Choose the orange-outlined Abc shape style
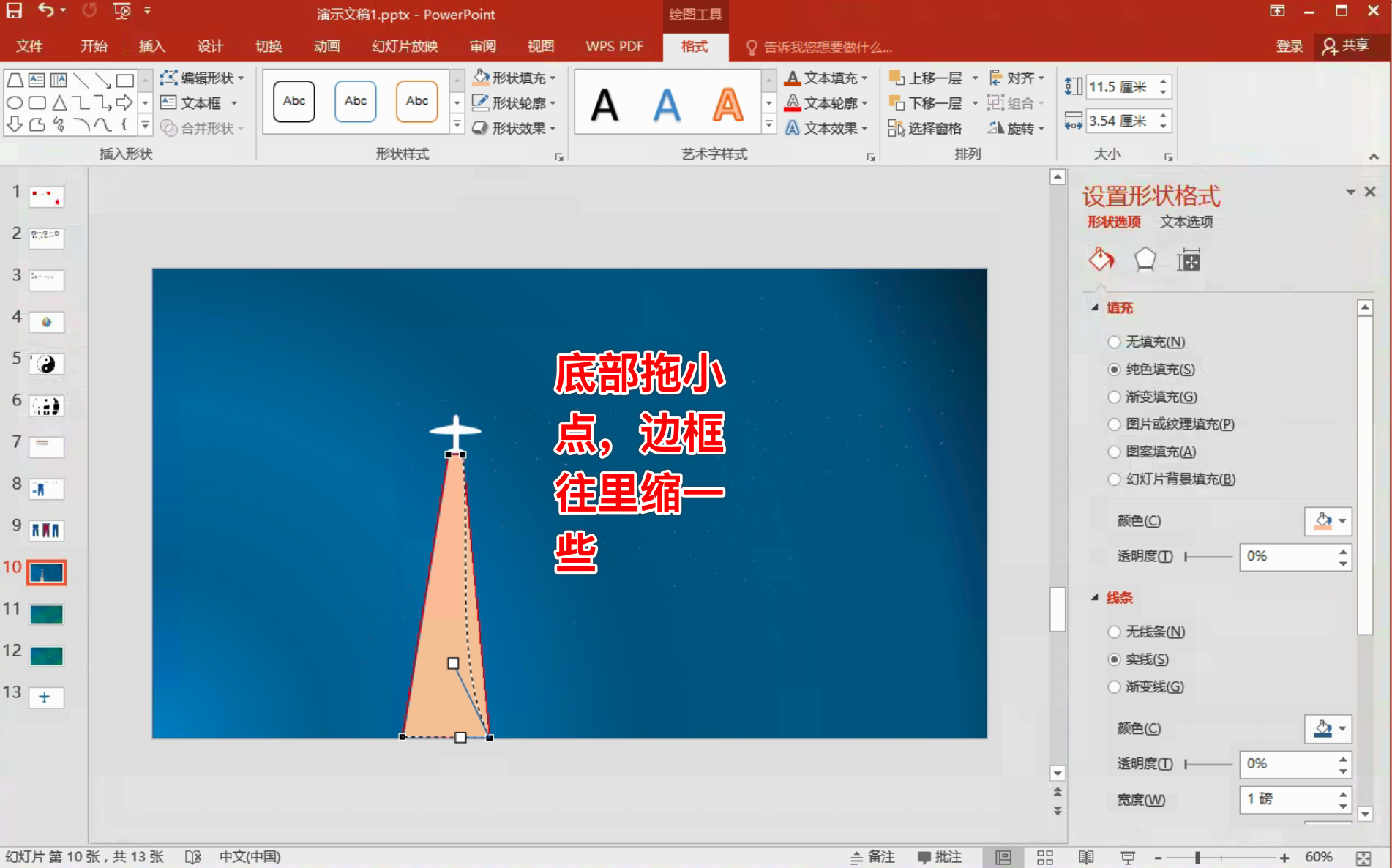1392x868 pixels. click(417, 101)
